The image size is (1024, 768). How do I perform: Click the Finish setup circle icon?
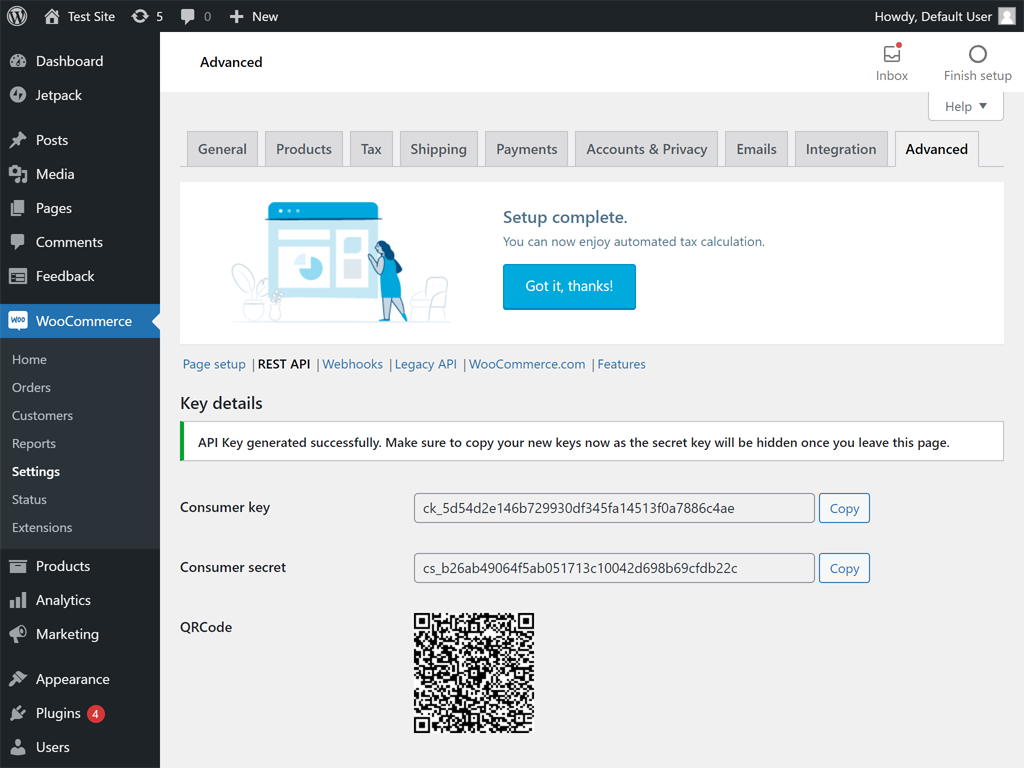978,55
